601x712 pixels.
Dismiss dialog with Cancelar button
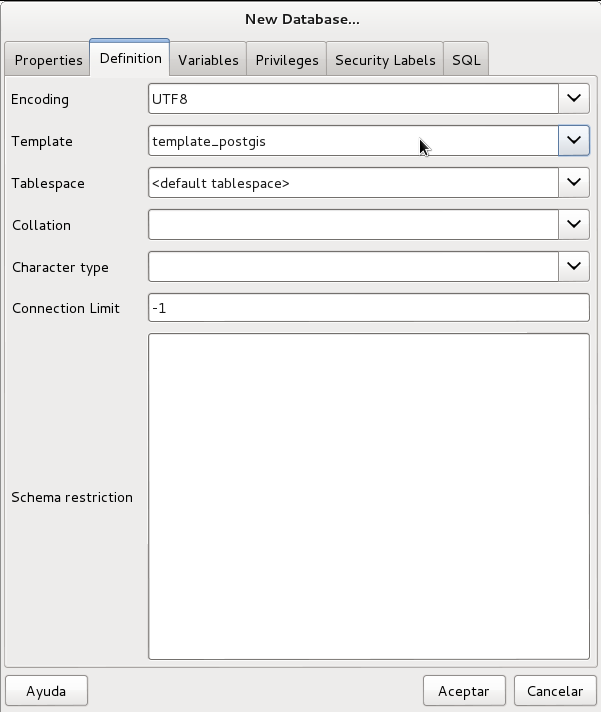click(555, 691)
